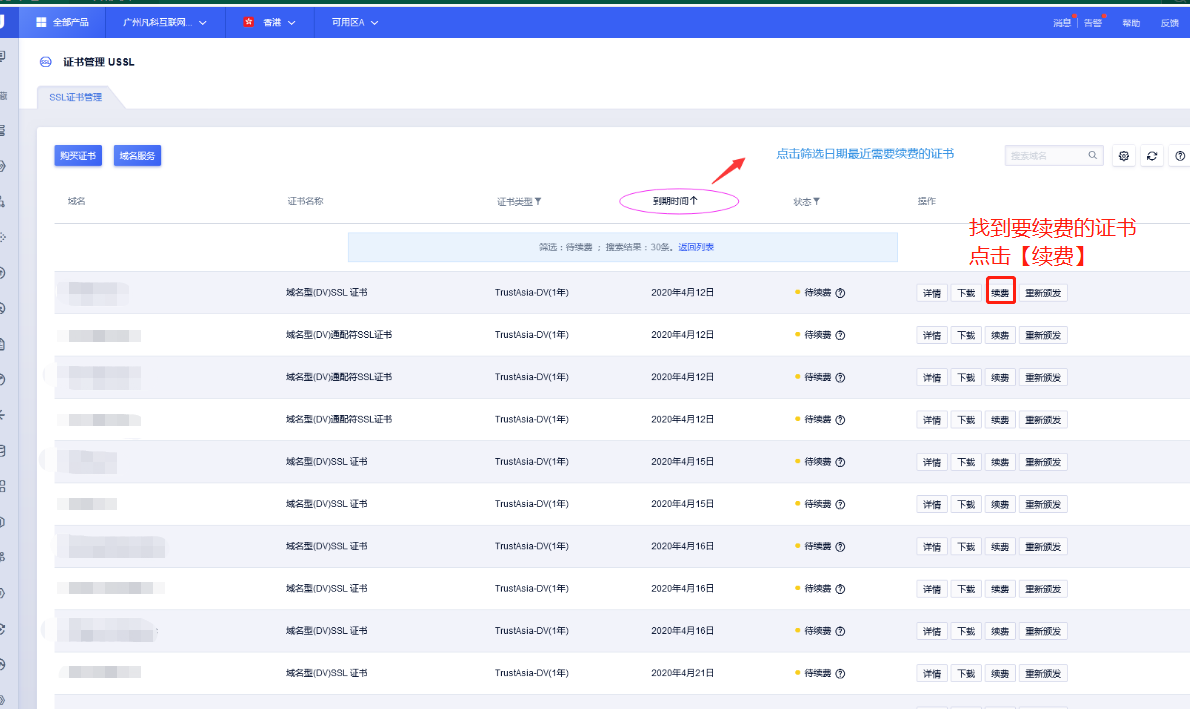
Task: Click the magnifier icon in the search box
Action: [1093, 156]
